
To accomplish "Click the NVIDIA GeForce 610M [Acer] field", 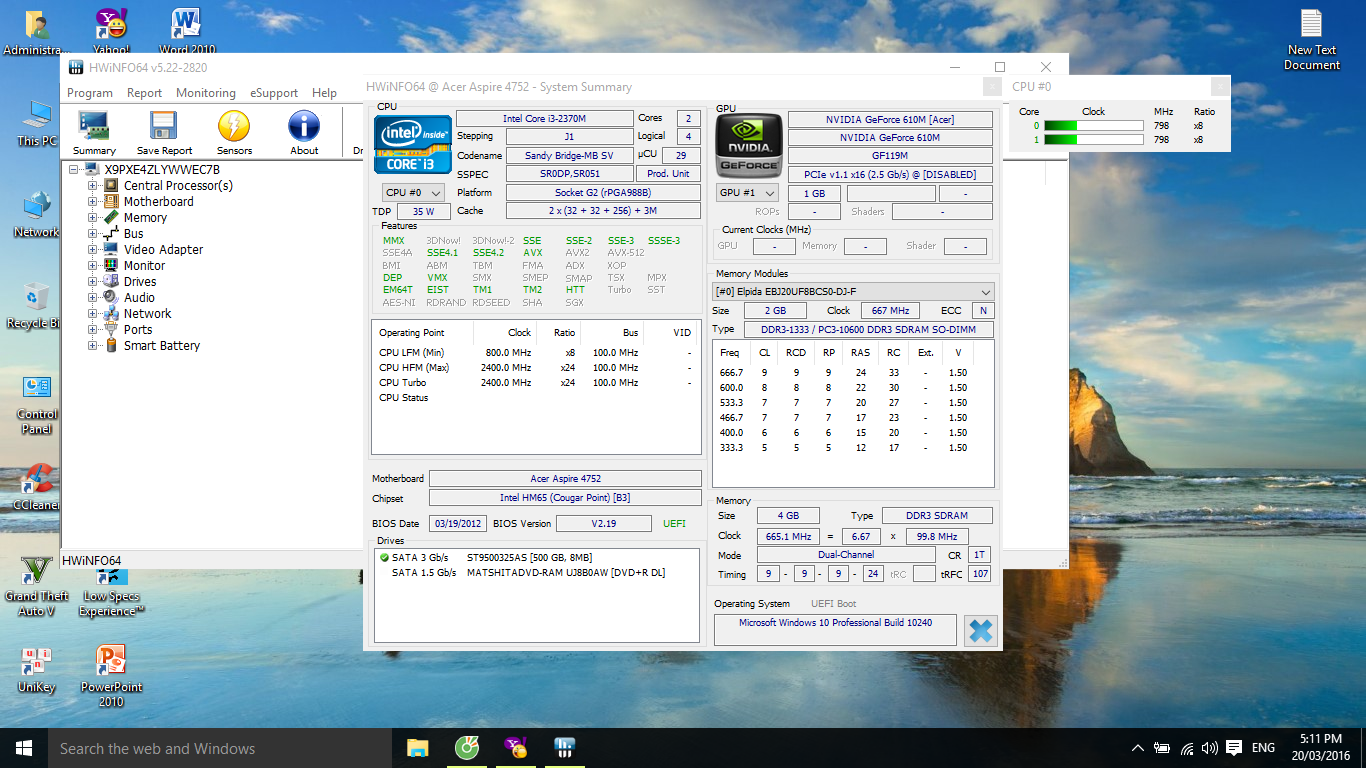I will coord(890,120).
